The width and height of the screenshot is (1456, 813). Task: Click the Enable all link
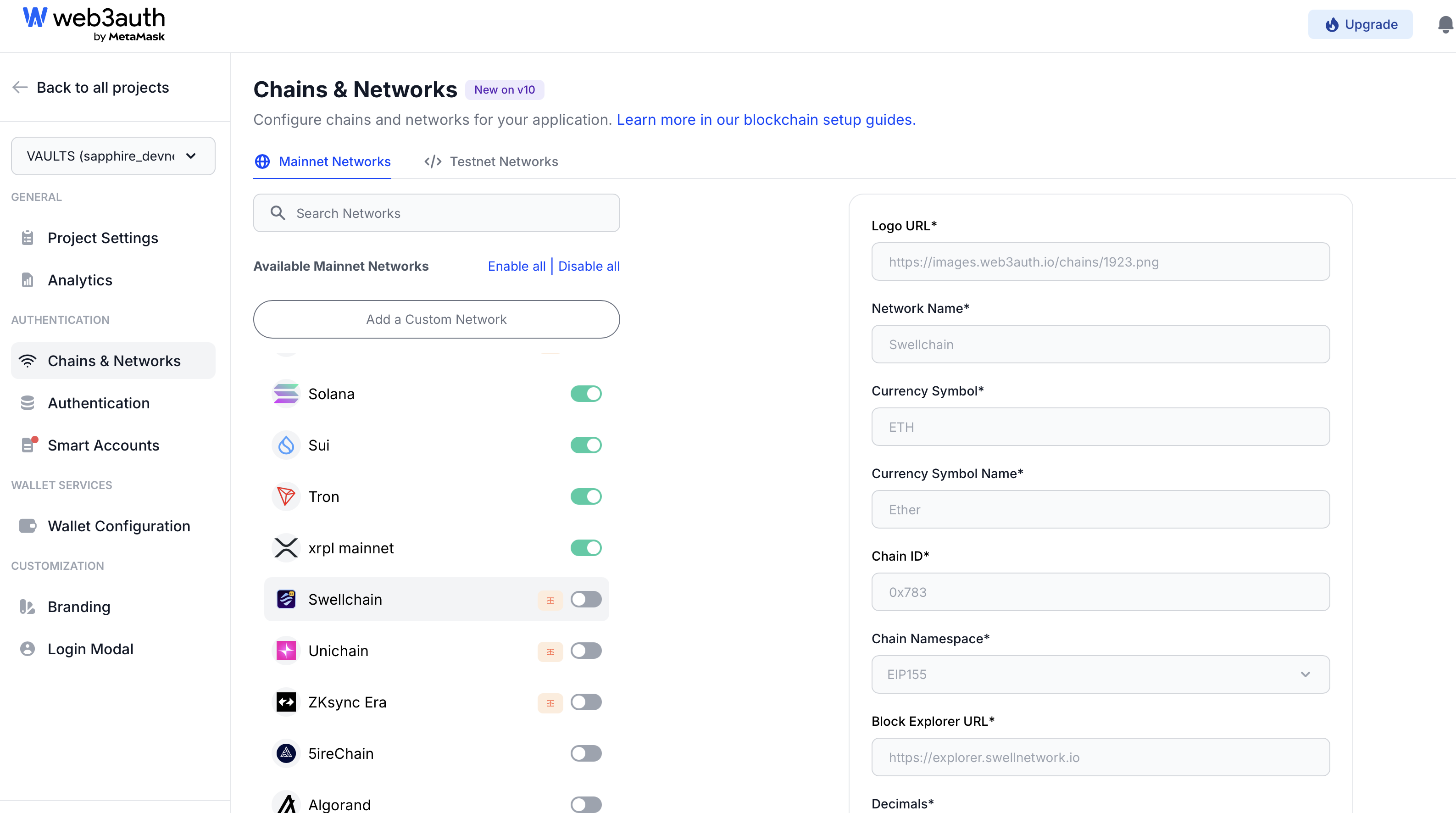[516, 266]
